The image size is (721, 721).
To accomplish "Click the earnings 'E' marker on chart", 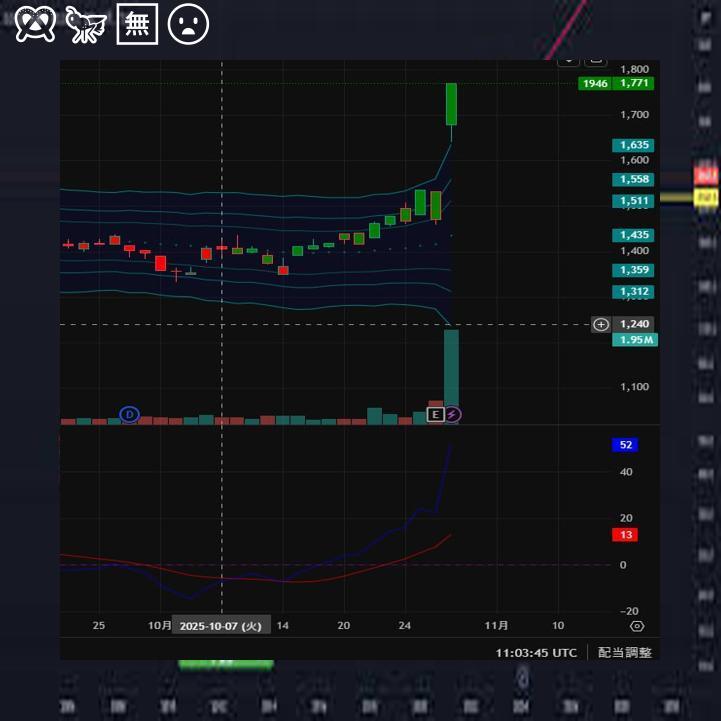I will (x=435, y=414).
